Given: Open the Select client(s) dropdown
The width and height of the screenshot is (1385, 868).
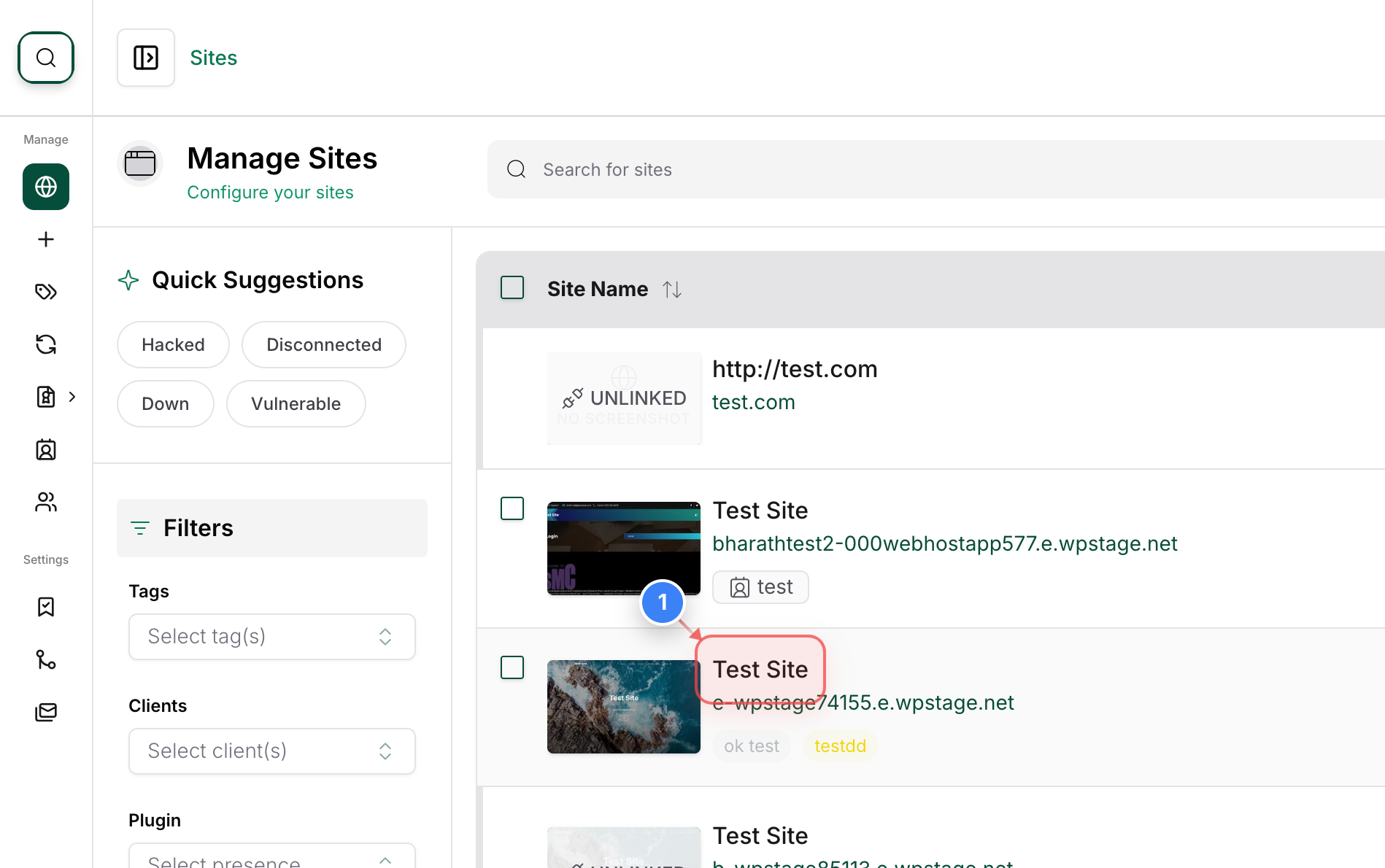Looking at the screenshot, I should tap(272, 751).
